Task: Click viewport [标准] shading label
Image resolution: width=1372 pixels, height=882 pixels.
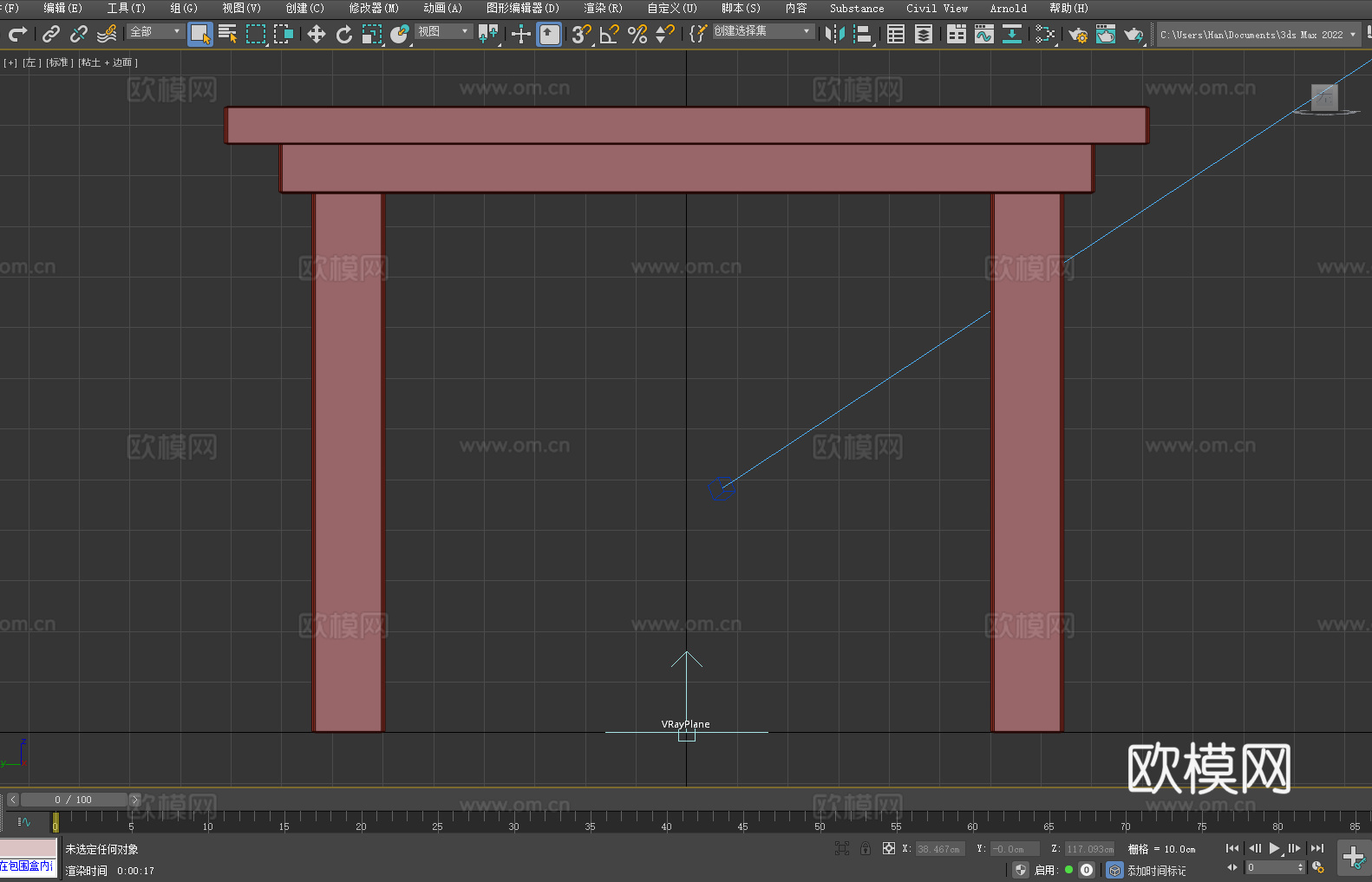Action: click(x=59, y=62)
